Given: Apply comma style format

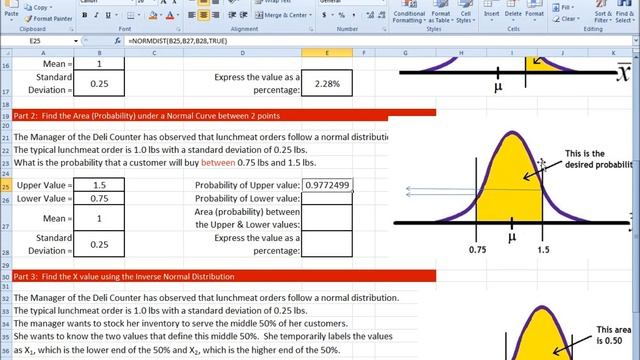Looking at the screenshot, I should click(353, 15).
